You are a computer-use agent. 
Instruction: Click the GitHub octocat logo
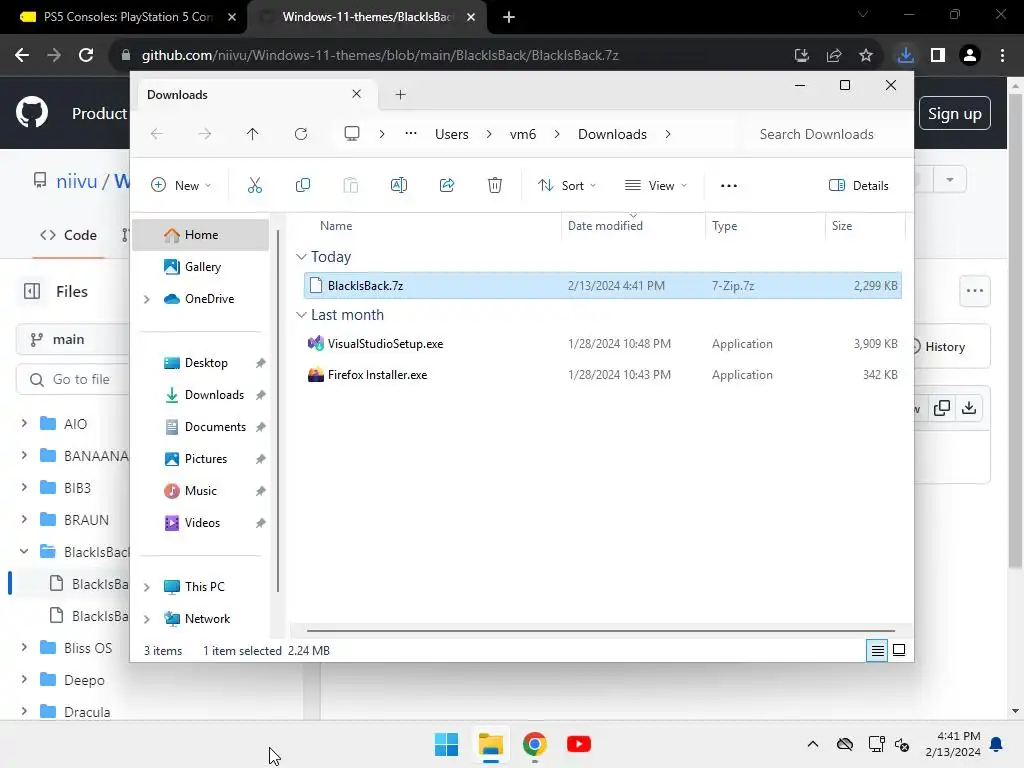click(32, 113)
